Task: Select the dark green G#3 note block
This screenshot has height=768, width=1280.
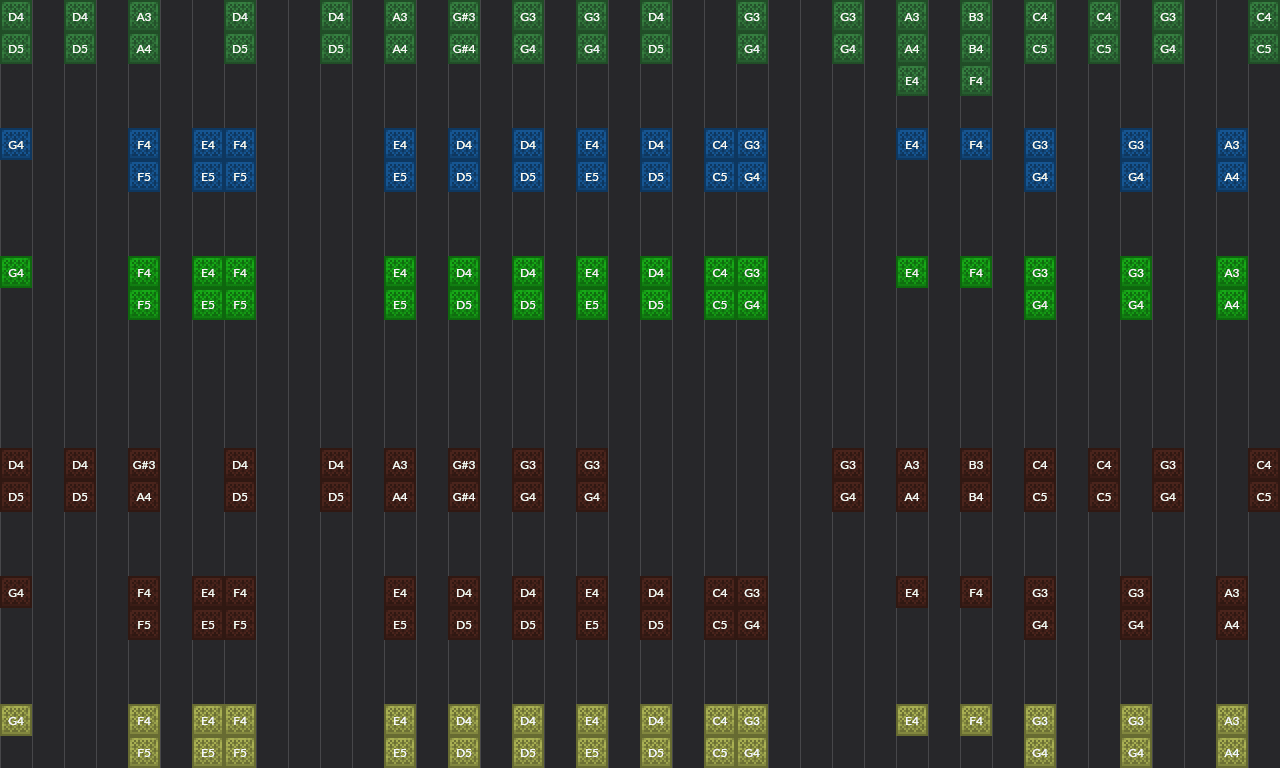Action: point(464,16)
